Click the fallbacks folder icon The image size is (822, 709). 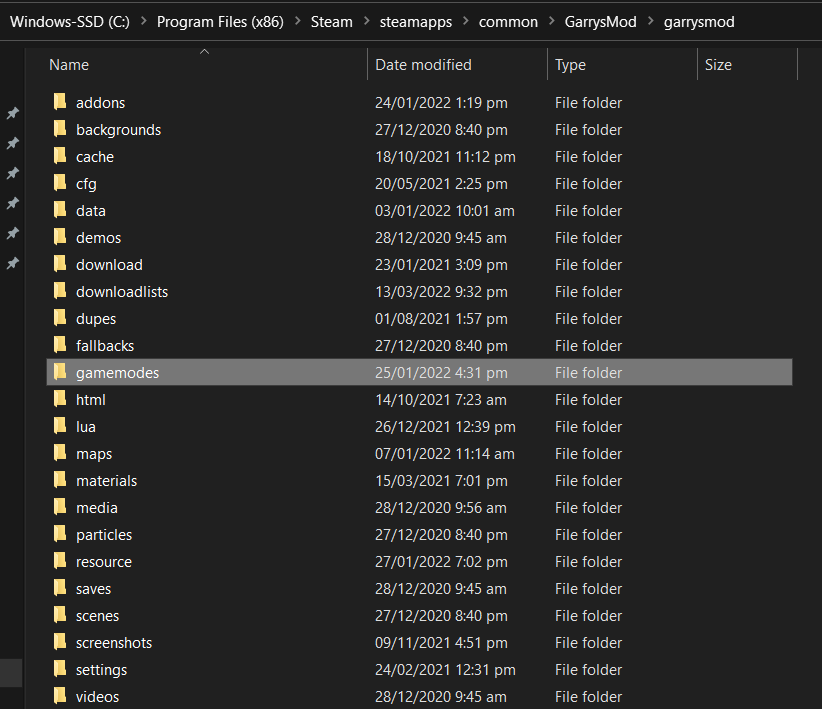coord(60,345)
